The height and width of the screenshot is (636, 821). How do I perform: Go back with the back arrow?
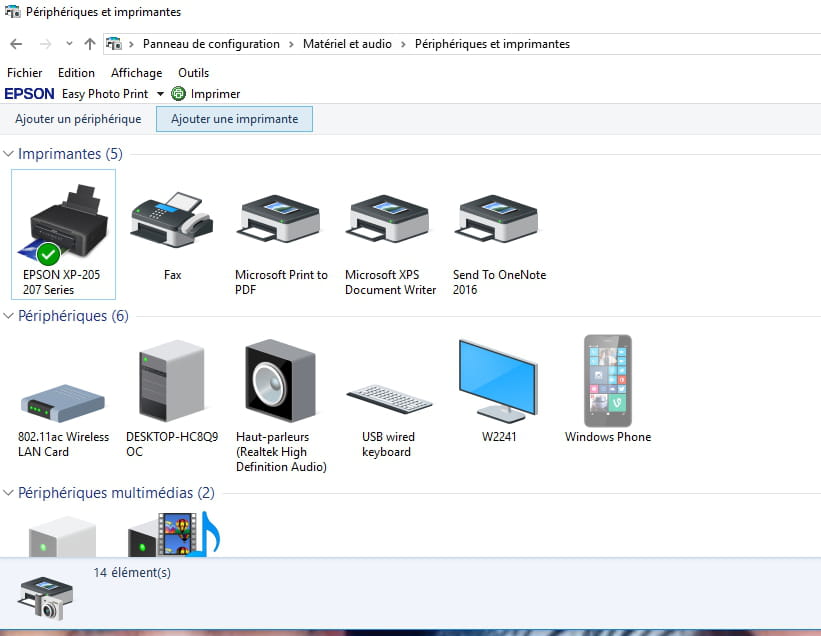[16, 44]
